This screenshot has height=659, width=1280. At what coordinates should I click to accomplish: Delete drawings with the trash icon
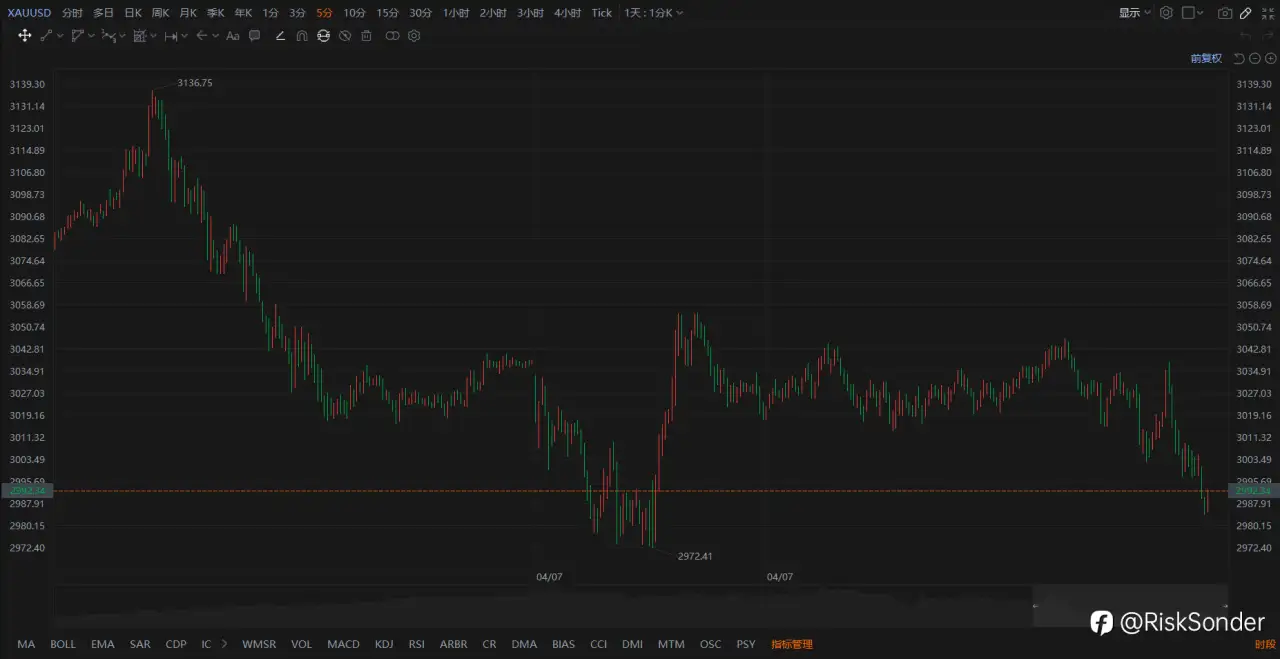point(366,36)
